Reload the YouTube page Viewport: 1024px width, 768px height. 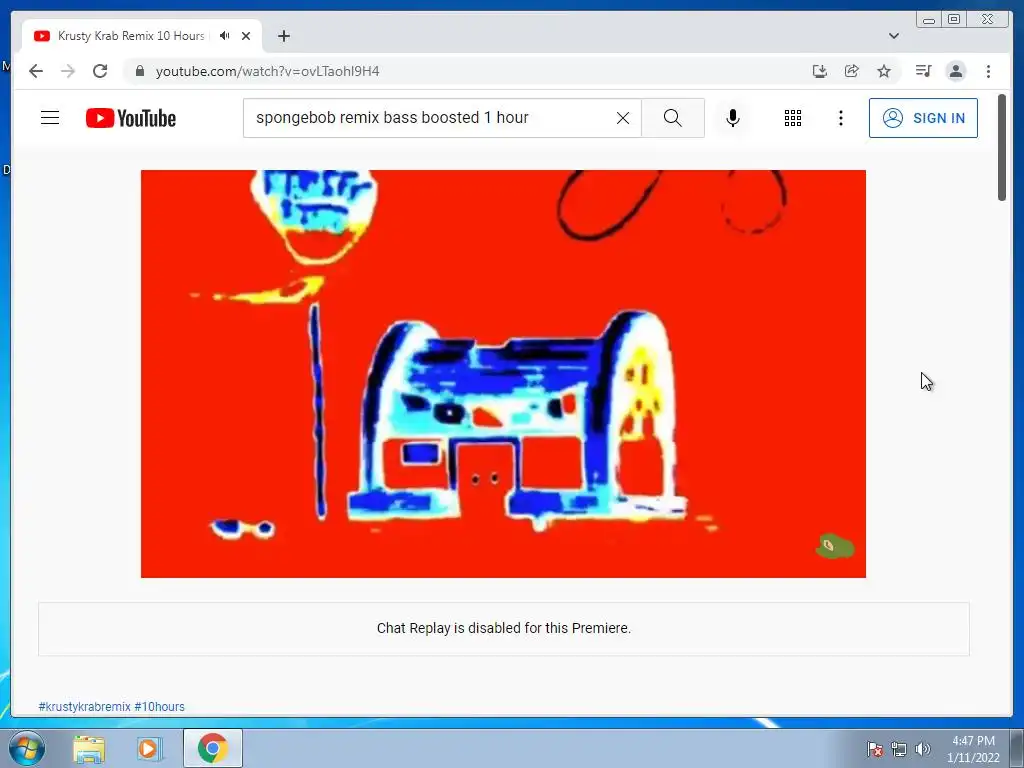[x=100, y=71]
